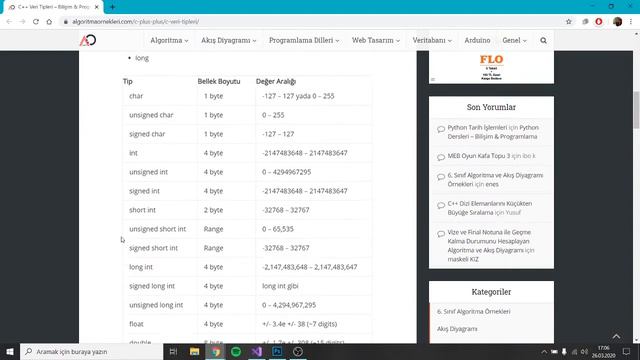Click the taskbar clock and date
Screen dimensions: 640x360
tap(604, 351)
